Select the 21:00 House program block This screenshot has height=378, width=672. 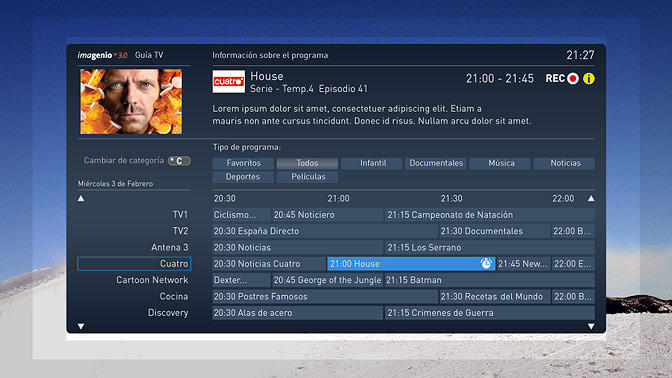[411, 264]
